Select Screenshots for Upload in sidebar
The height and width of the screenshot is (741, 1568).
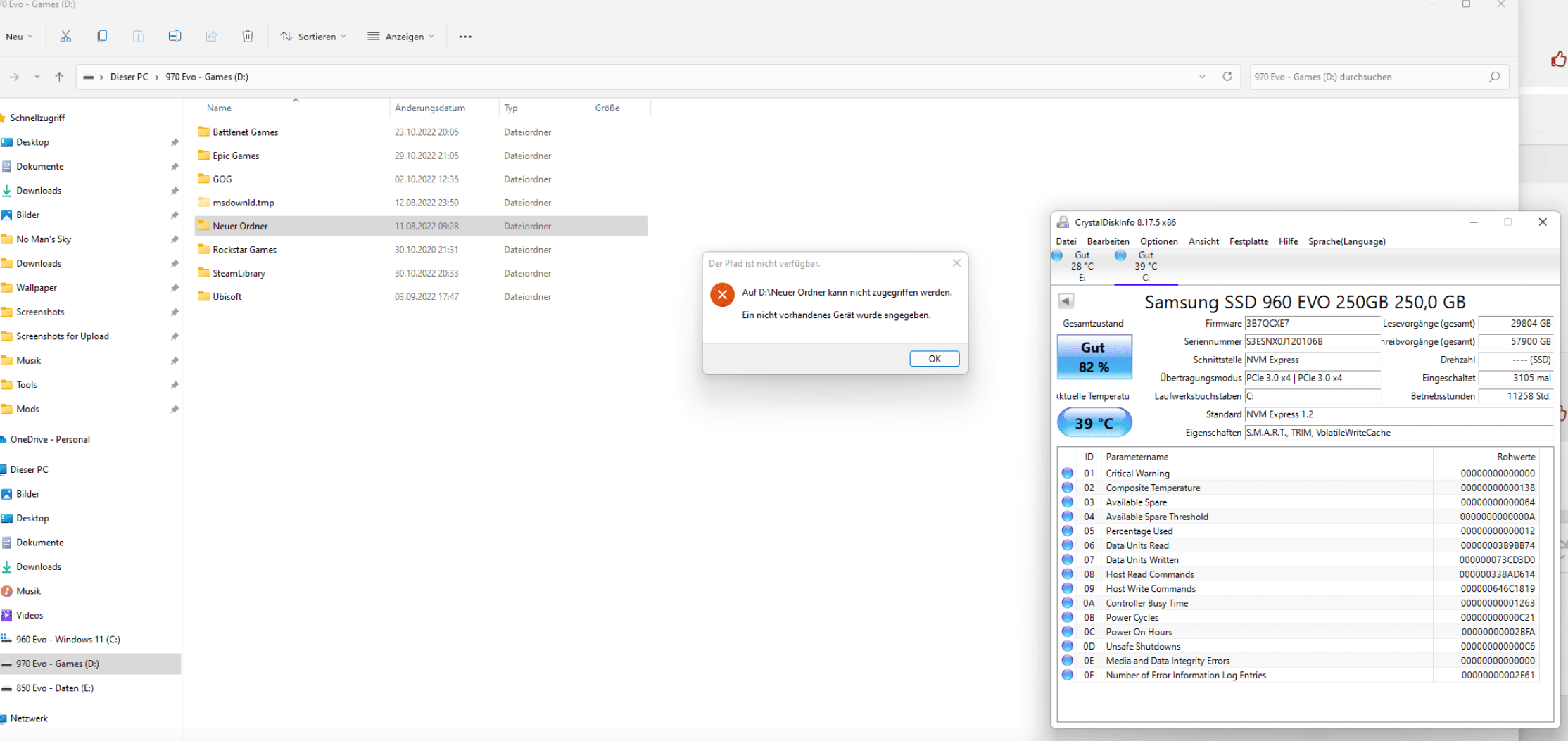coord(63,336)
